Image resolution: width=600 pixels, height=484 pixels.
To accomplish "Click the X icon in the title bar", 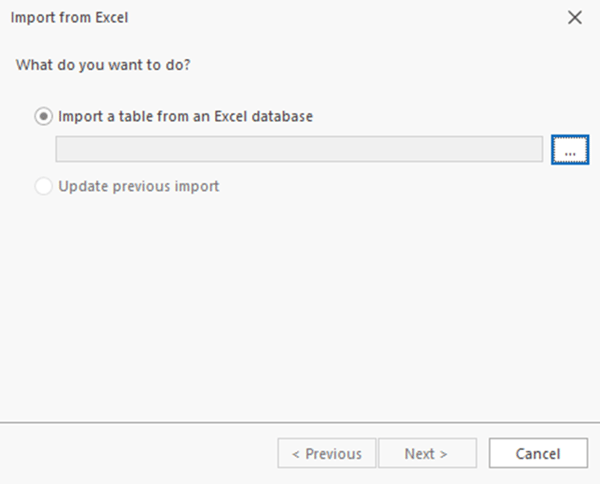I will click(x=574, y=17).
